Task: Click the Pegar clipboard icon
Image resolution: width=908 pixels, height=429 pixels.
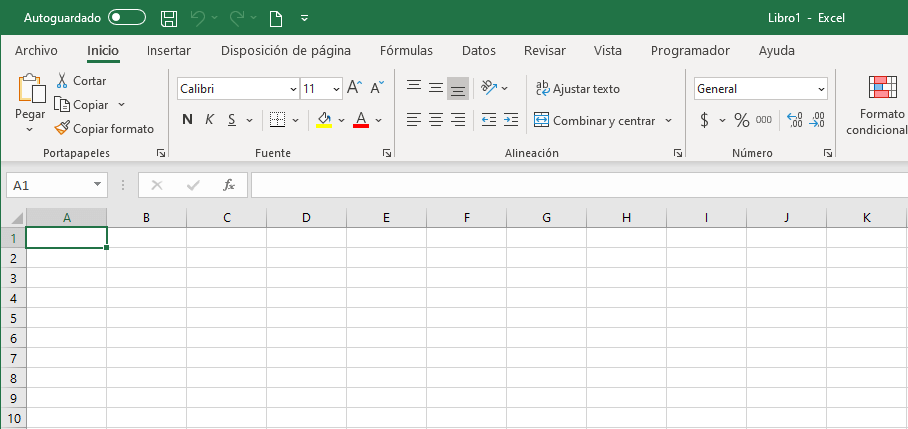Action: 31,89
